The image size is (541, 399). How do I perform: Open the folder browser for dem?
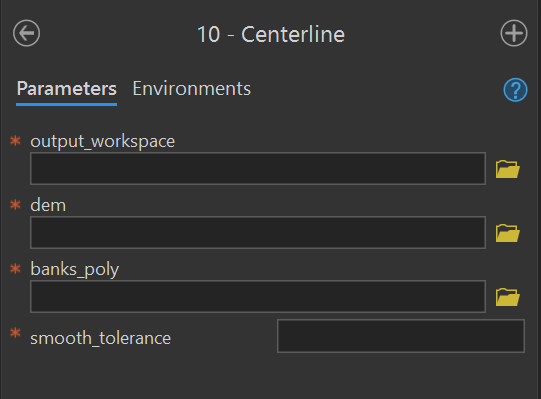point(508,233)
